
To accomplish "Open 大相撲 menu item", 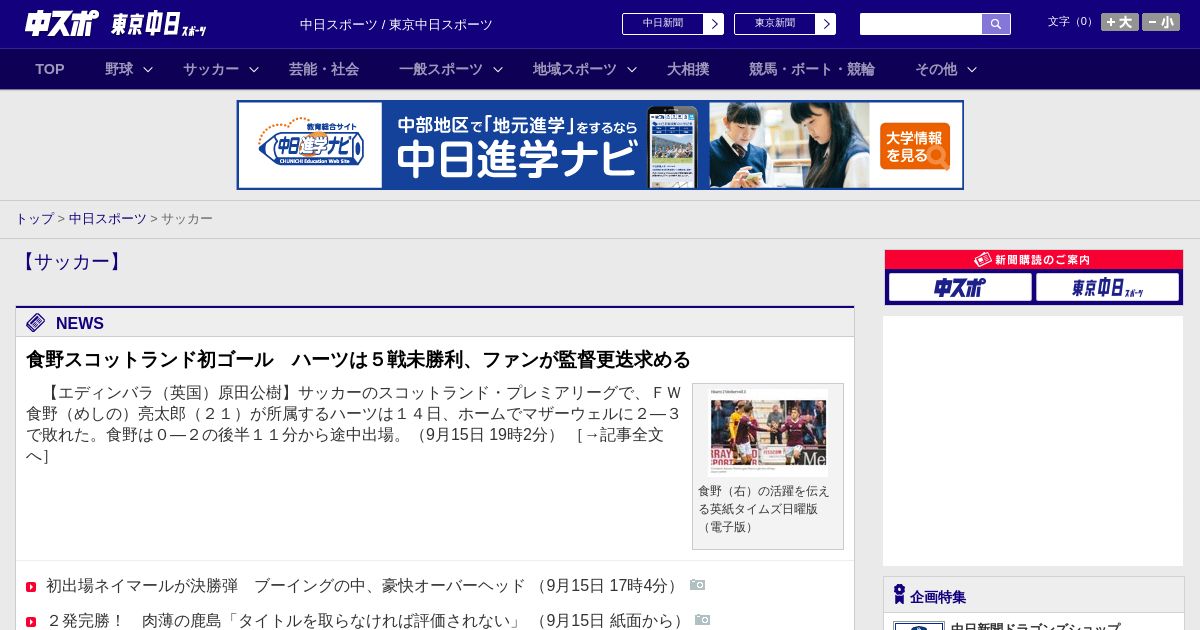I will [x=688, y=69].
